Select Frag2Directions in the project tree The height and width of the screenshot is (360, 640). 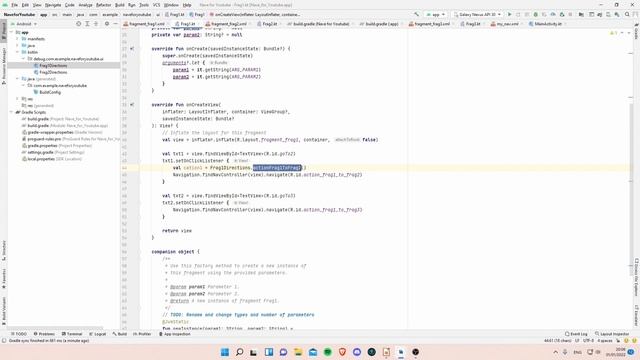(53, 72)
